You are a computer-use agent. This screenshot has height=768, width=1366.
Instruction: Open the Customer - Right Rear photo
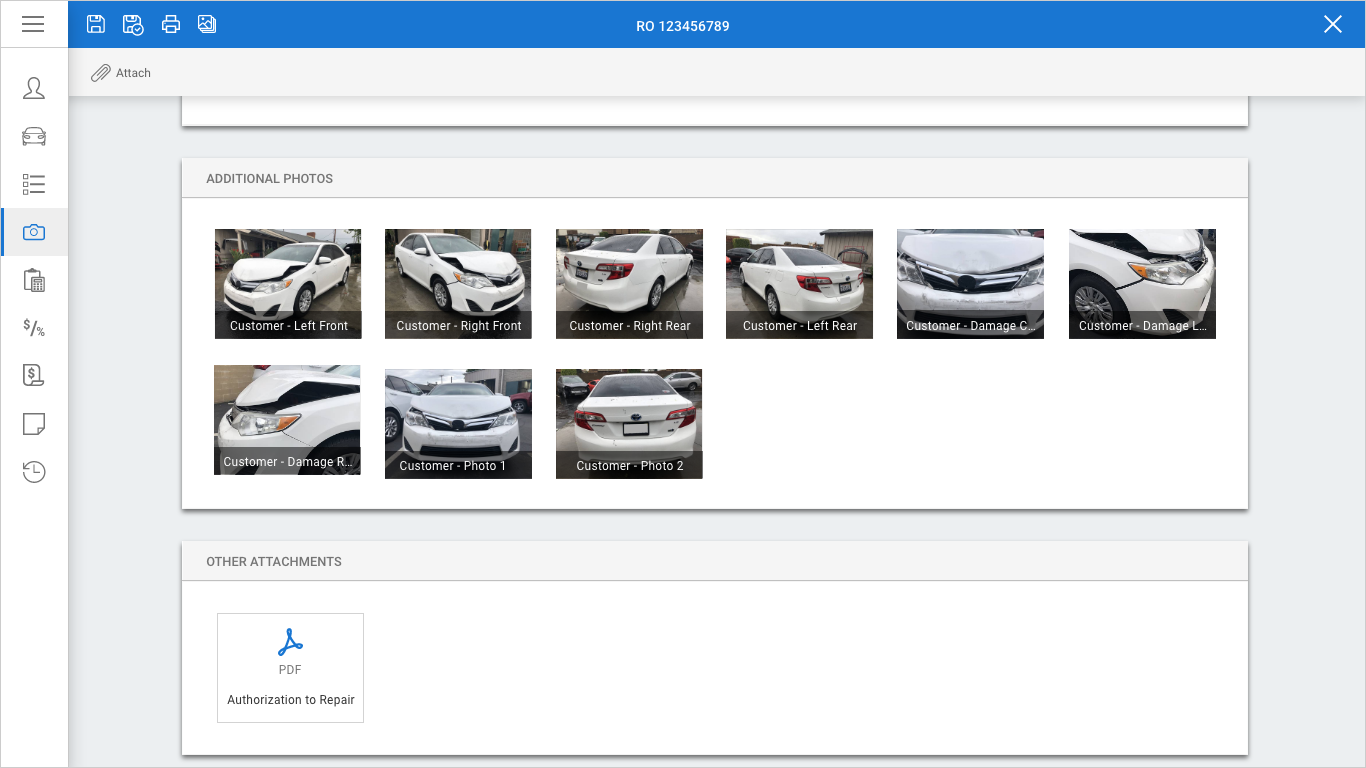629,284
